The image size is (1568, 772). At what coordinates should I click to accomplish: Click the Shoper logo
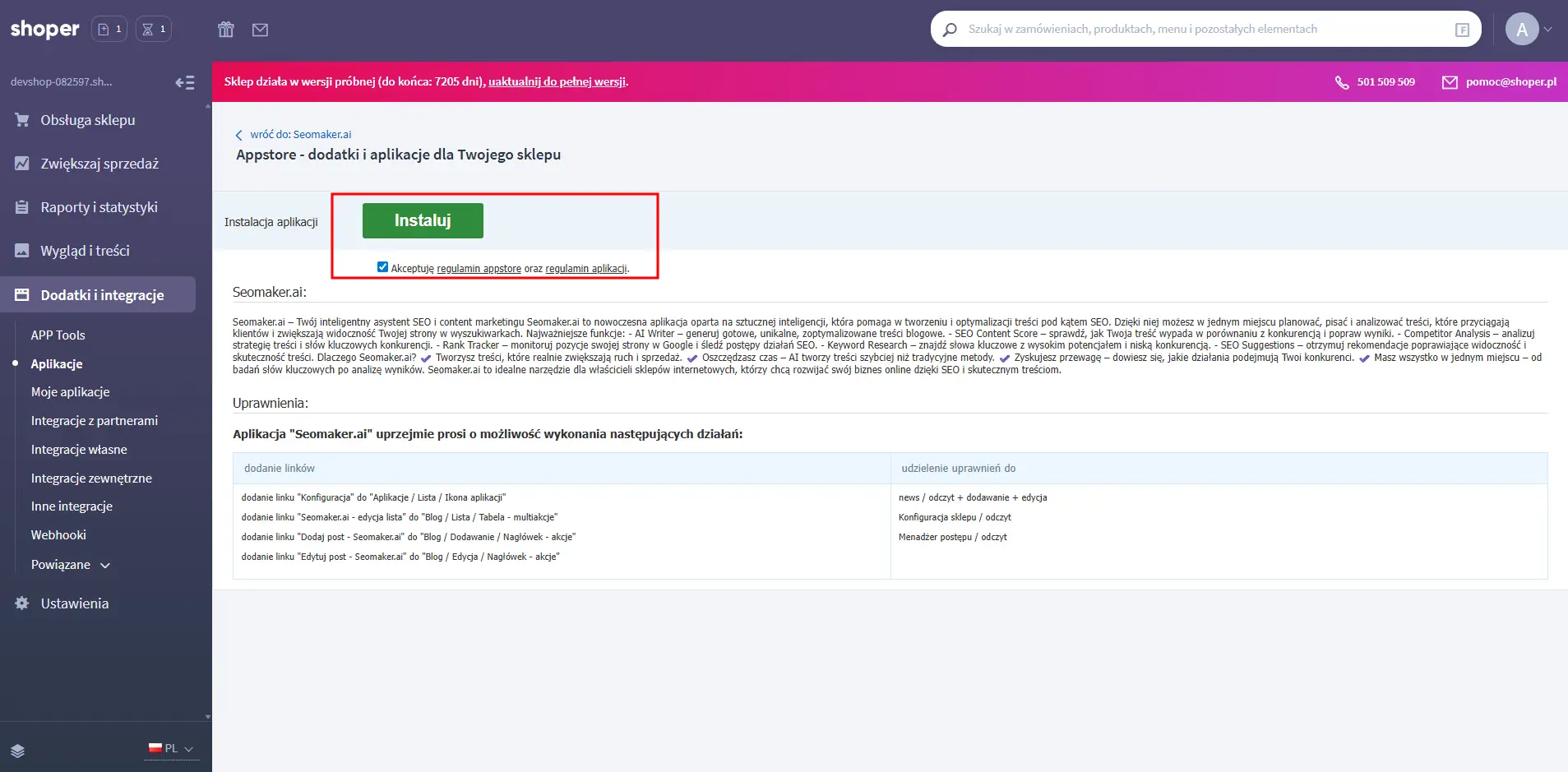pyautogui.click(x=44, y=29)
